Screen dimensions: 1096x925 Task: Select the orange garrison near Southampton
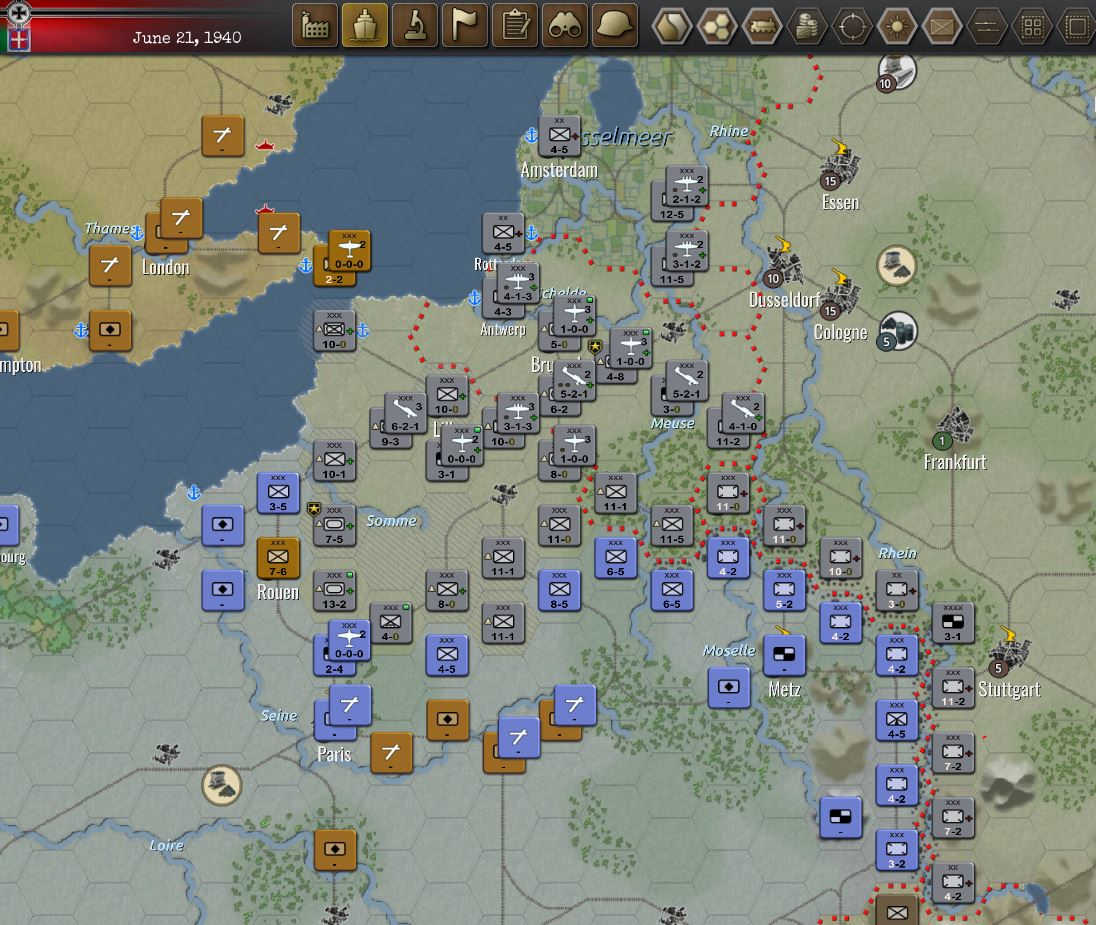coord(110,331)
